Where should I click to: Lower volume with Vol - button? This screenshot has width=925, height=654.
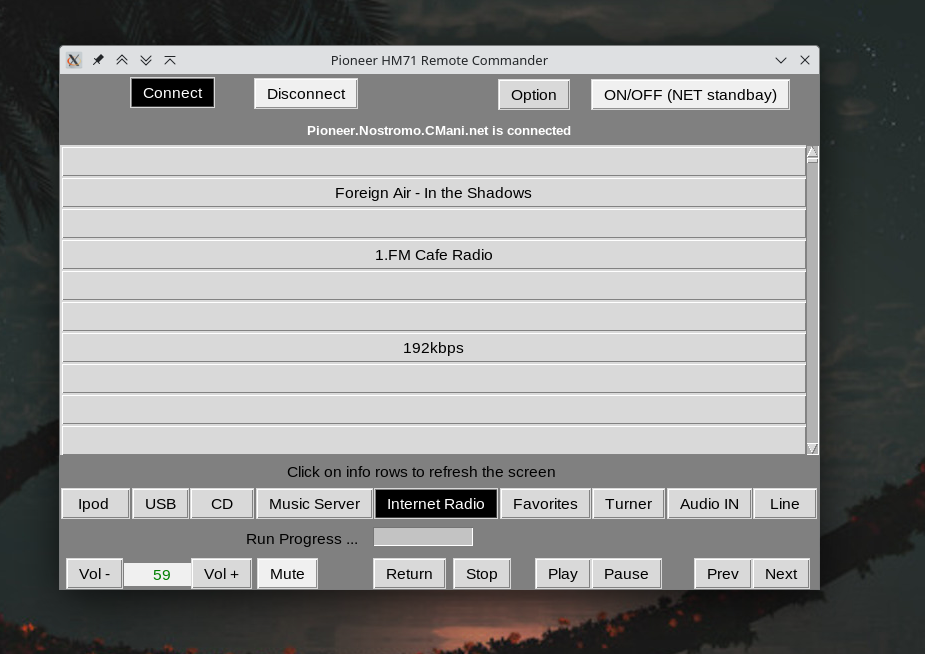tap(94, 574)
